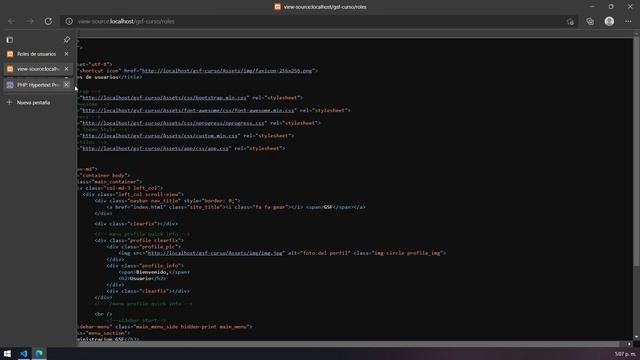
Task: Click the horizontal scrollbar at bottom
Action: point(349,344)
